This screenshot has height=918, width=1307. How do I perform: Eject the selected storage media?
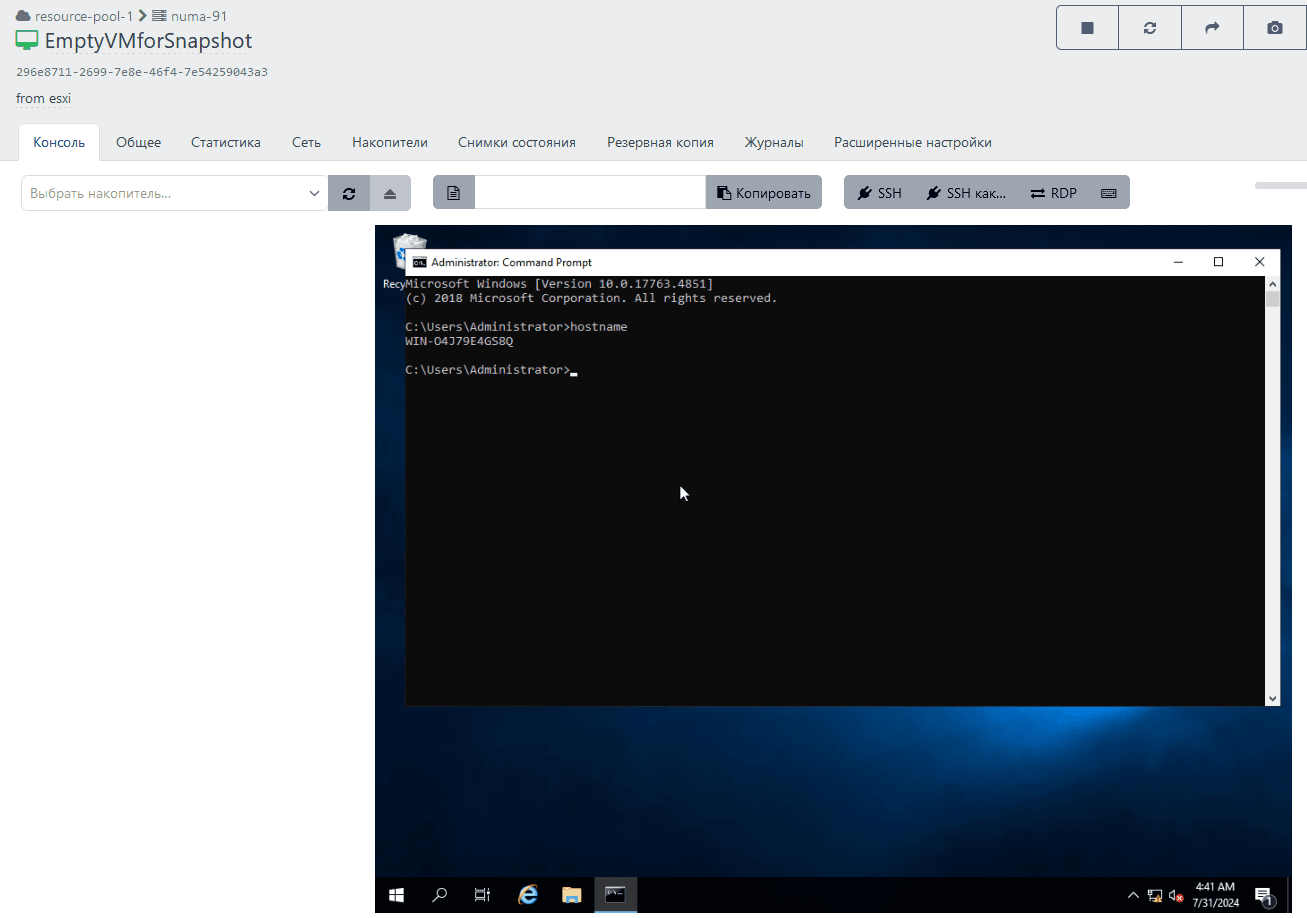coord(390,193)
